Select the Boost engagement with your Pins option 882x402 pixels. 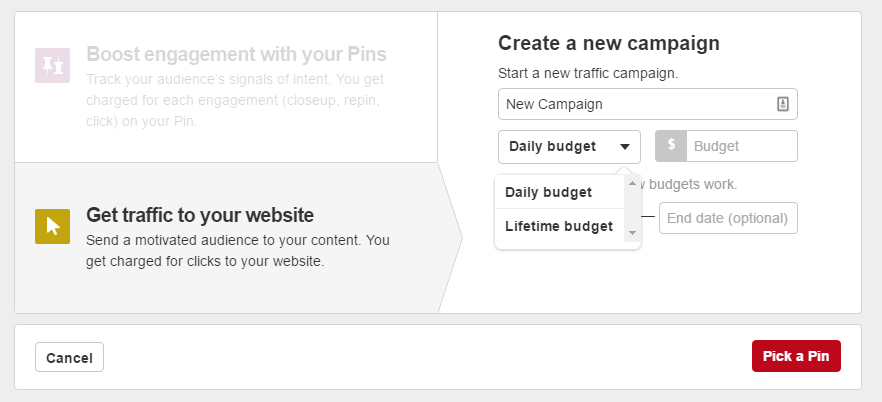(x=236, y=54)
